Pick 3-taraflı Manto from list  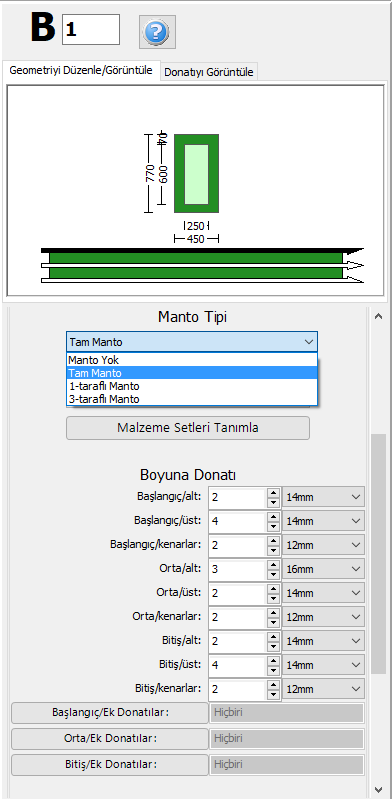pyautogui.click(x=192, y=399)
